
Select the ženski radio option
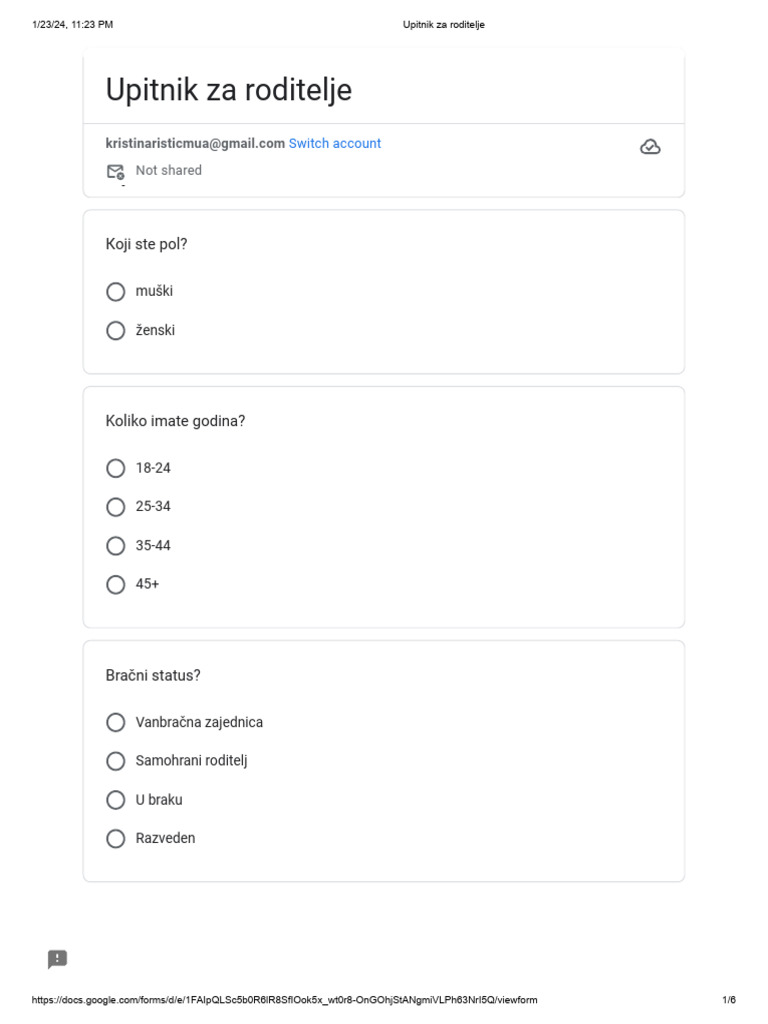coord(116,331)
